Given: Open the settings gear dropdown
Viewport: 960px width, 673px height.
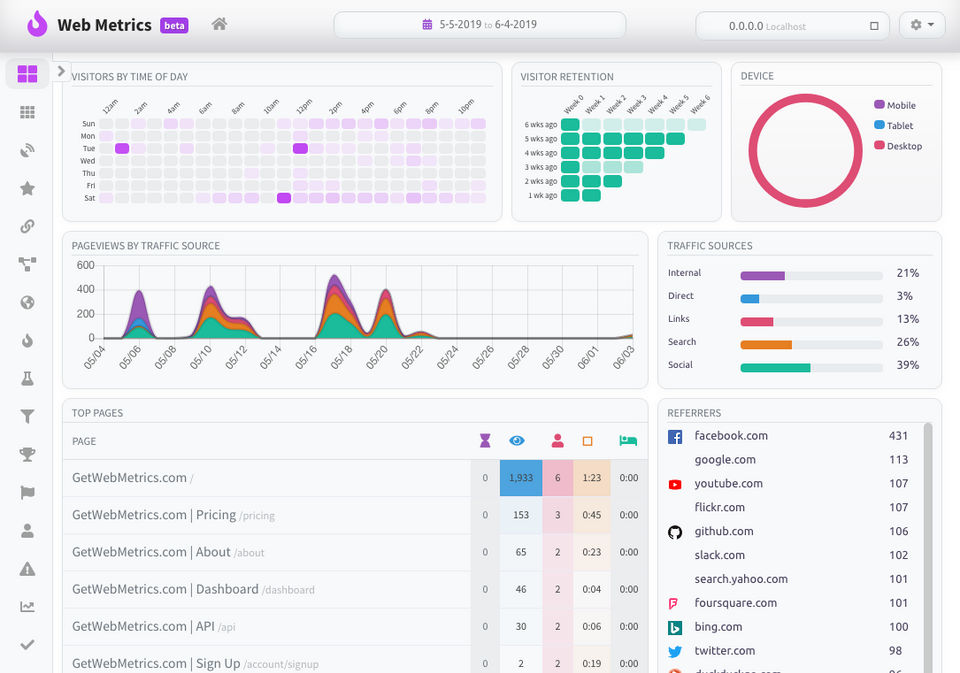Looking at the screenshot, I should click(x=922, y=25).
